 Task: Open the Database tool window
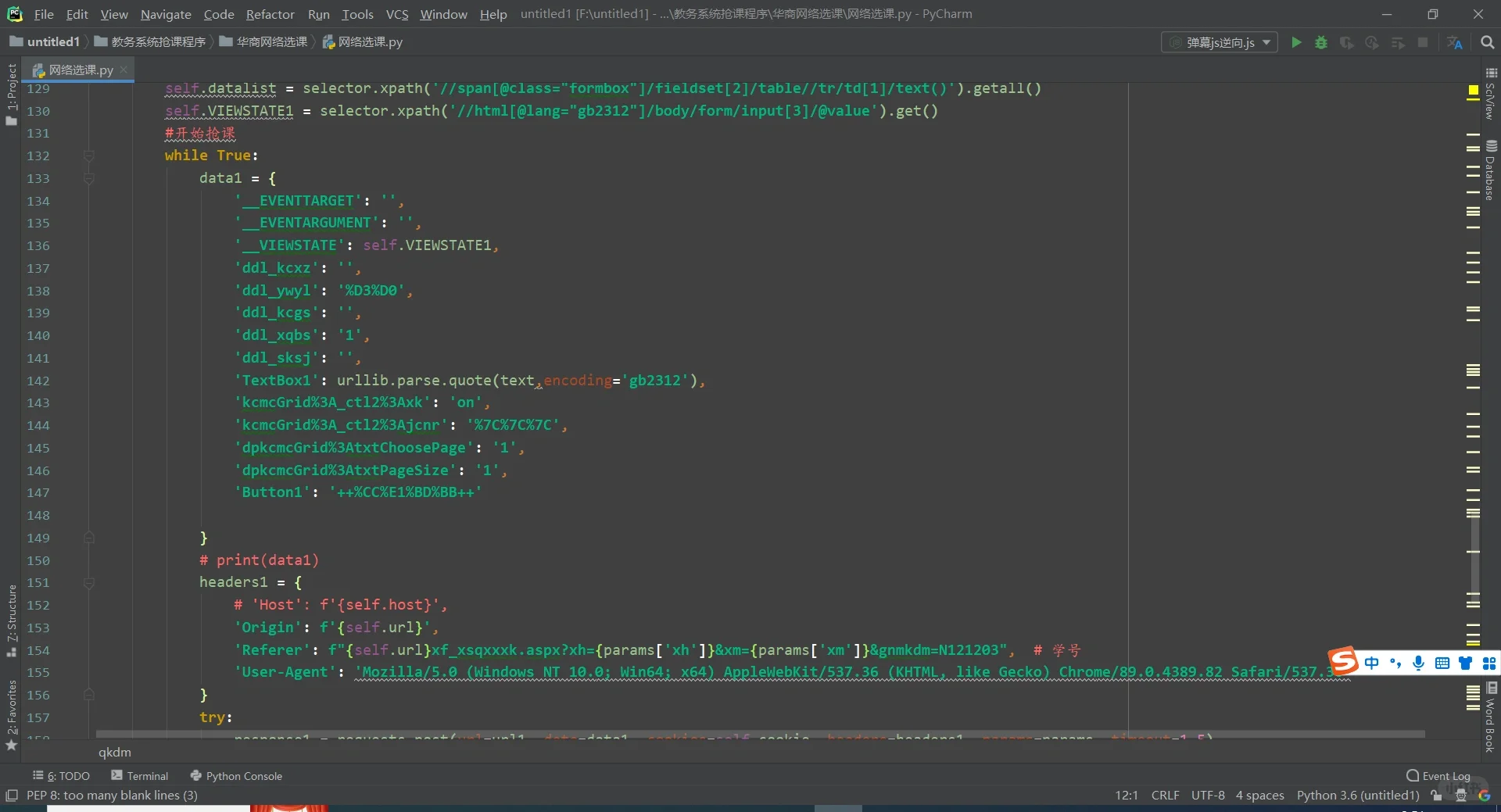tap(1490, 170)
